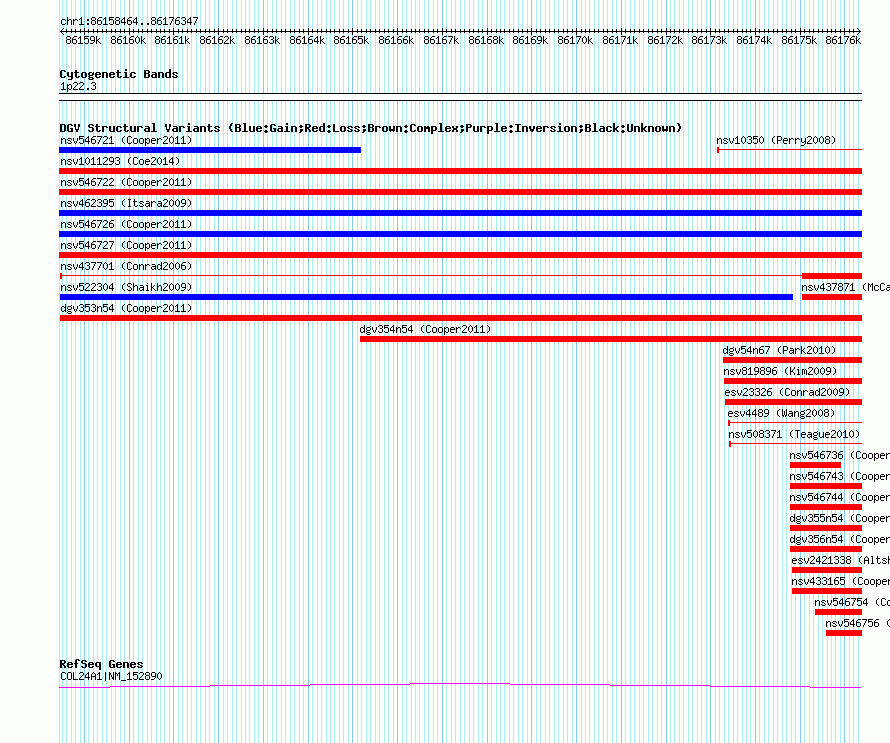Select the dgv353n54 (Cooper2011) label
The height and width of the screenshot is (743, 890).
[x=126, y=308]
